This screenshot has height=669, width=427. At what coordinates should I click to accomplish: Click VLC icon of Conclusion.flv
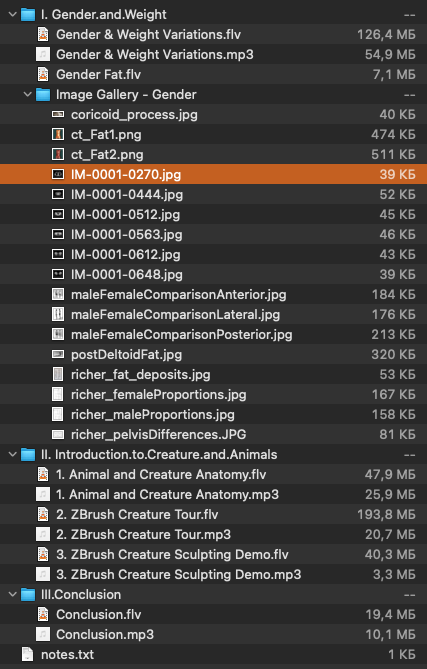(x=43, y=614)
